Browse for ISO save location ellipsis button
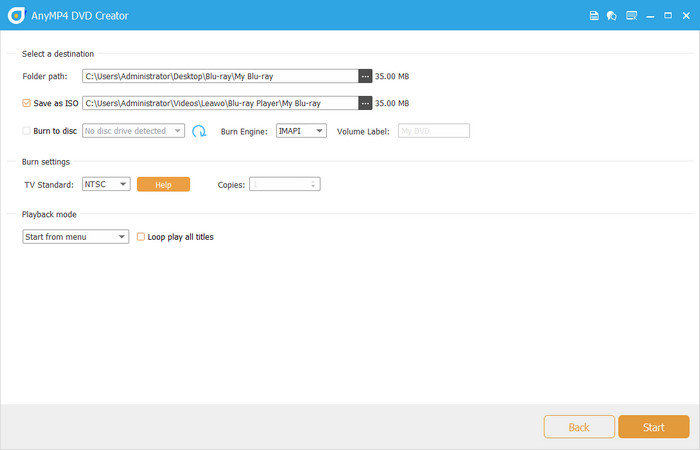The image size is (700, 450). point(365,103)
